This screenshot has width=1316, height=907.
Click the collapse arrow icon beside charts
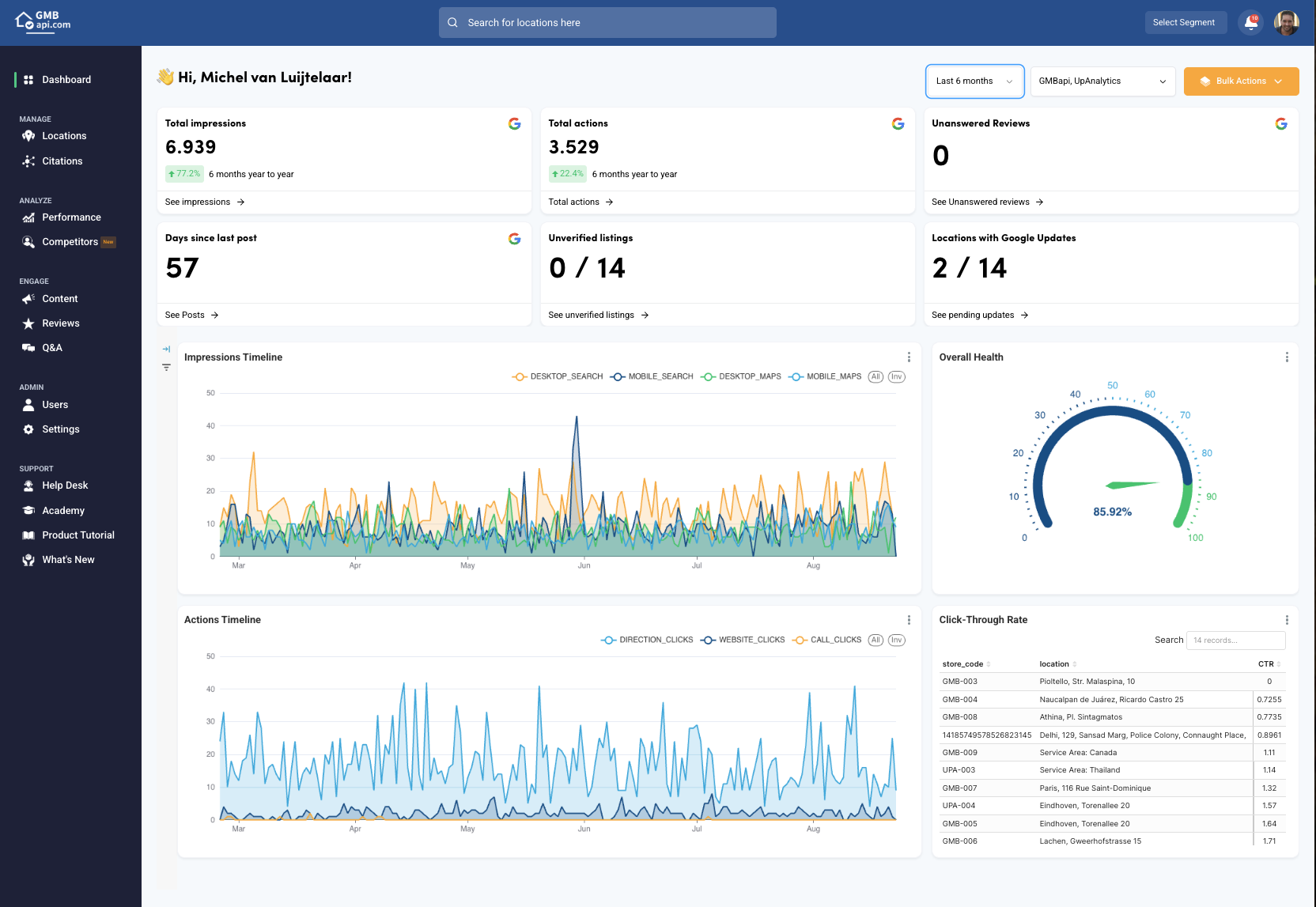[x=166, y=349]
